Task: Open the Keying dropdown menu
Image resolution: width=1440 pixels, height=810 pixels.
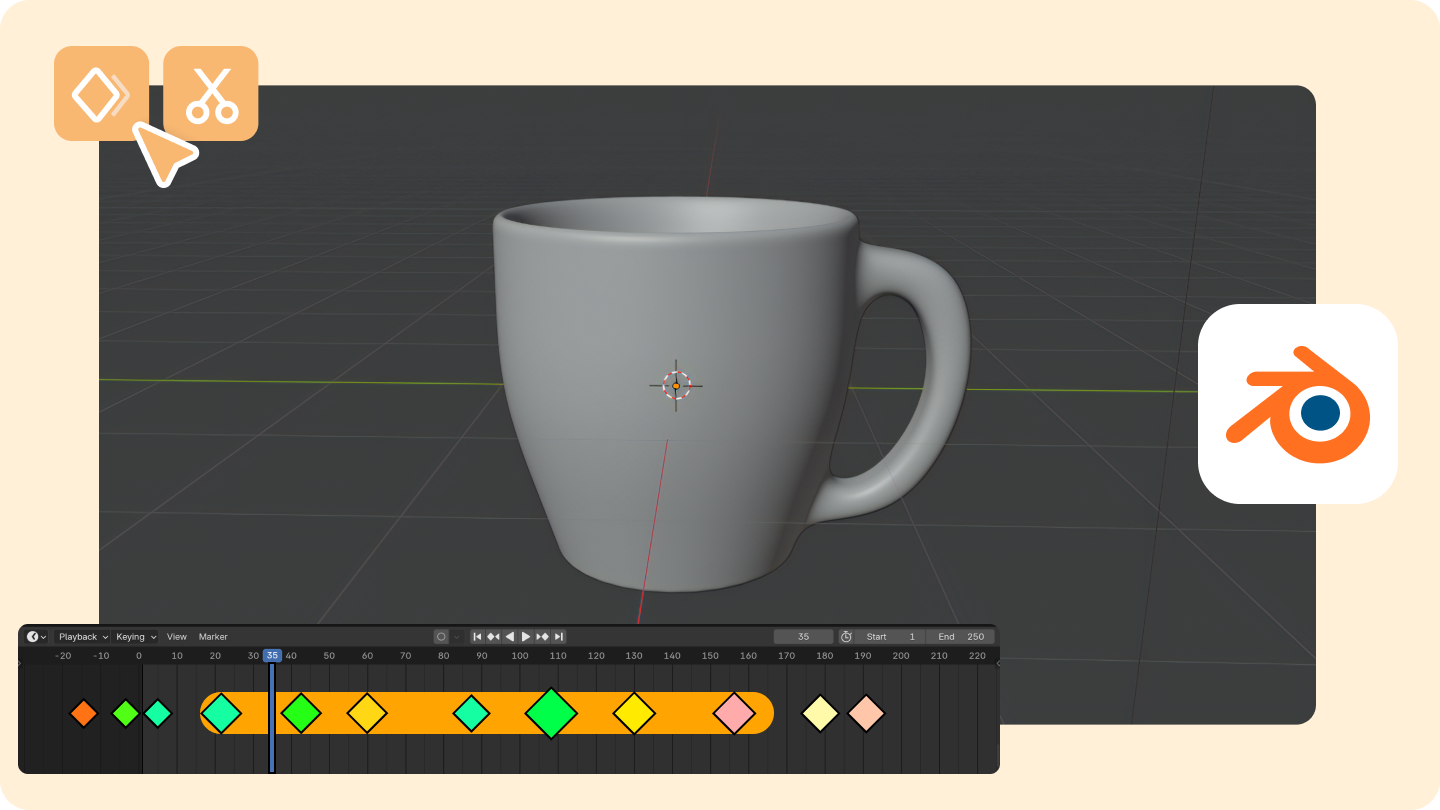Action: click(x=135, y=636)
